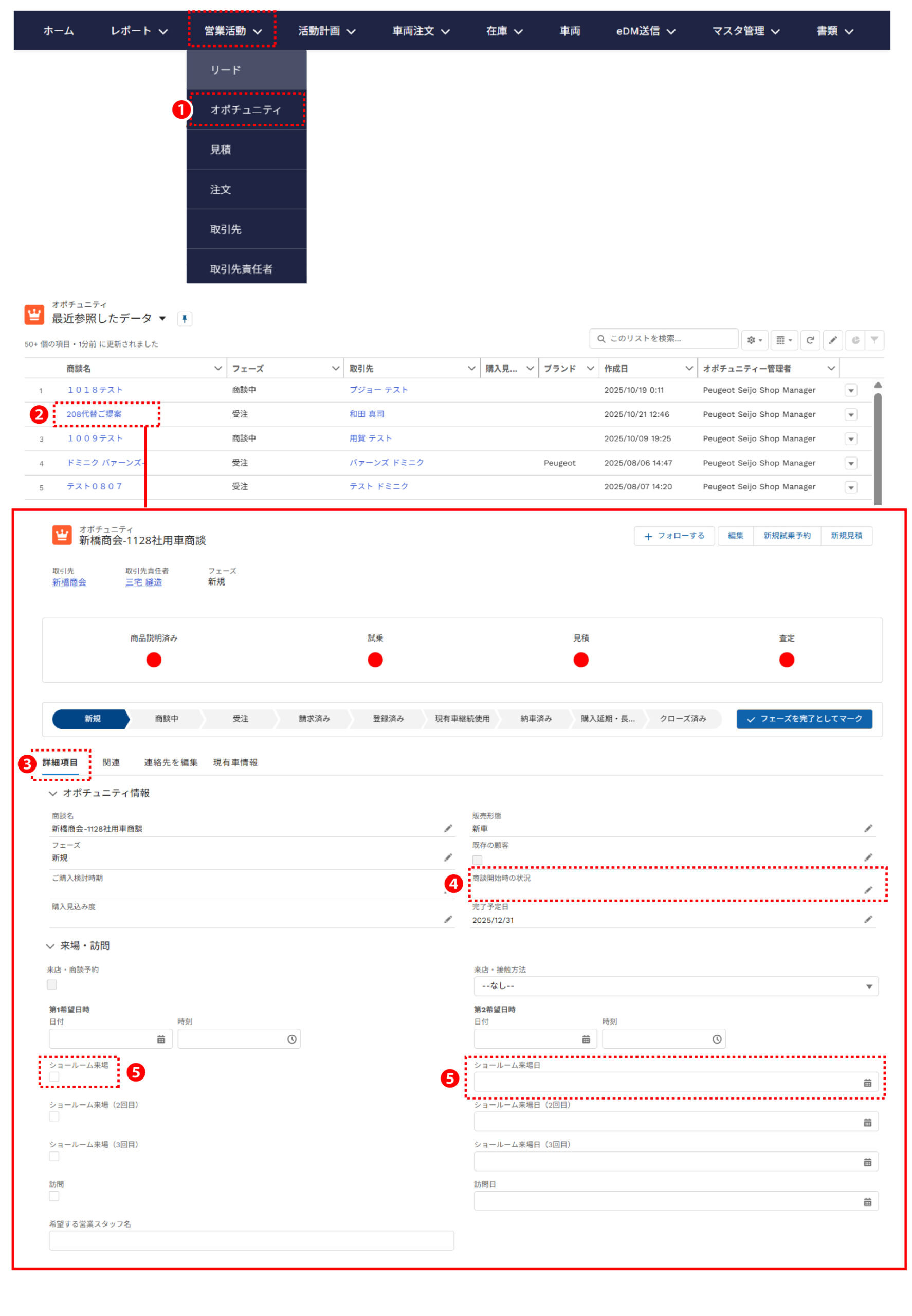
Task: Open the 208代替ご提案 opportunity link
Action: [94, 414]
